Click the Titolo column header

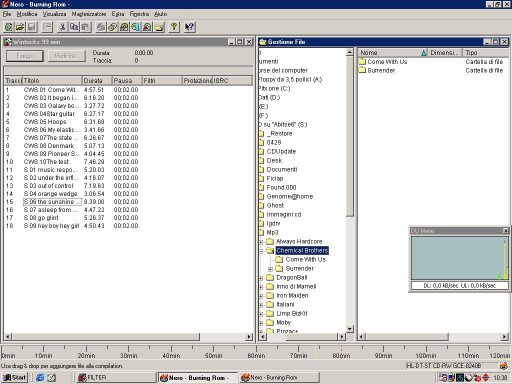pos(52,81)
